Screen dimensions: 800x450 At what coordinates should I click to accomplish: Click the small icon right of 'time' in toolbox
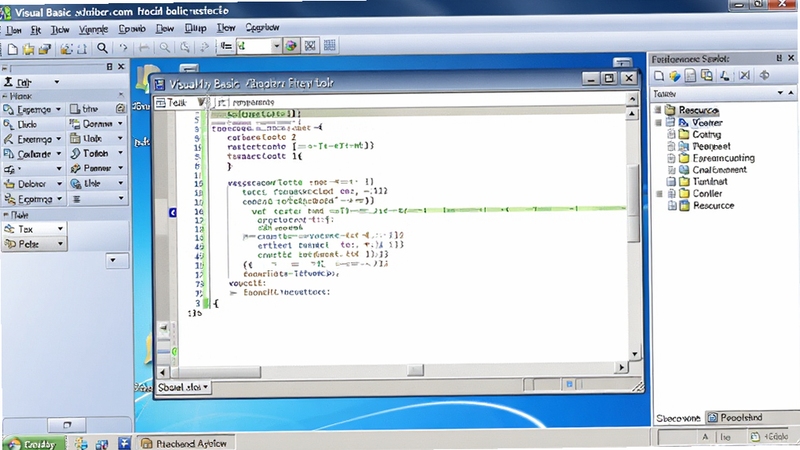[120, 109]
